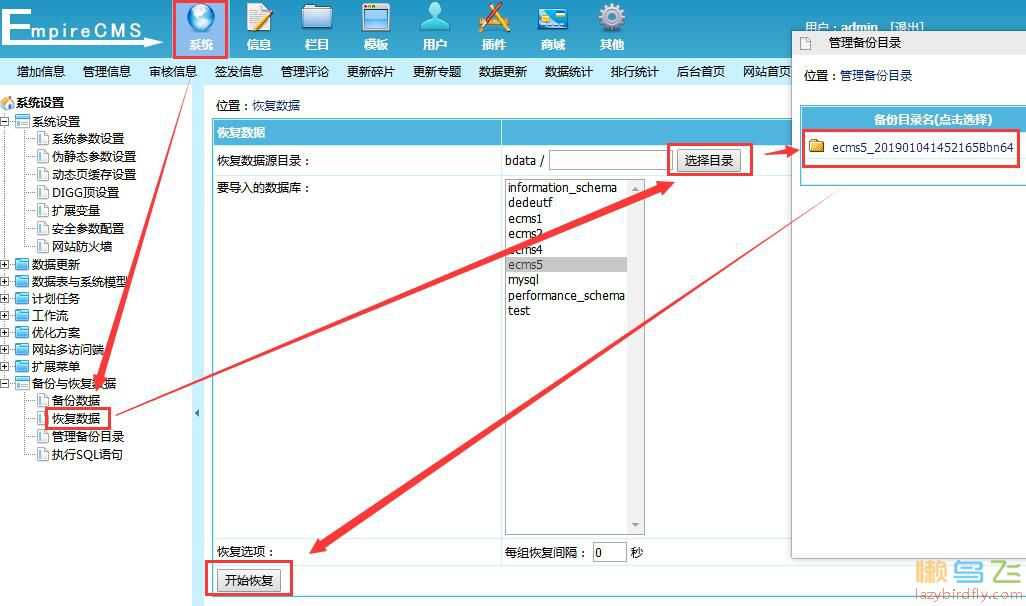The width and height of the screenshot is (1026, 606).
Task: Select dedeutf in the database list
Action: (530, 203)
